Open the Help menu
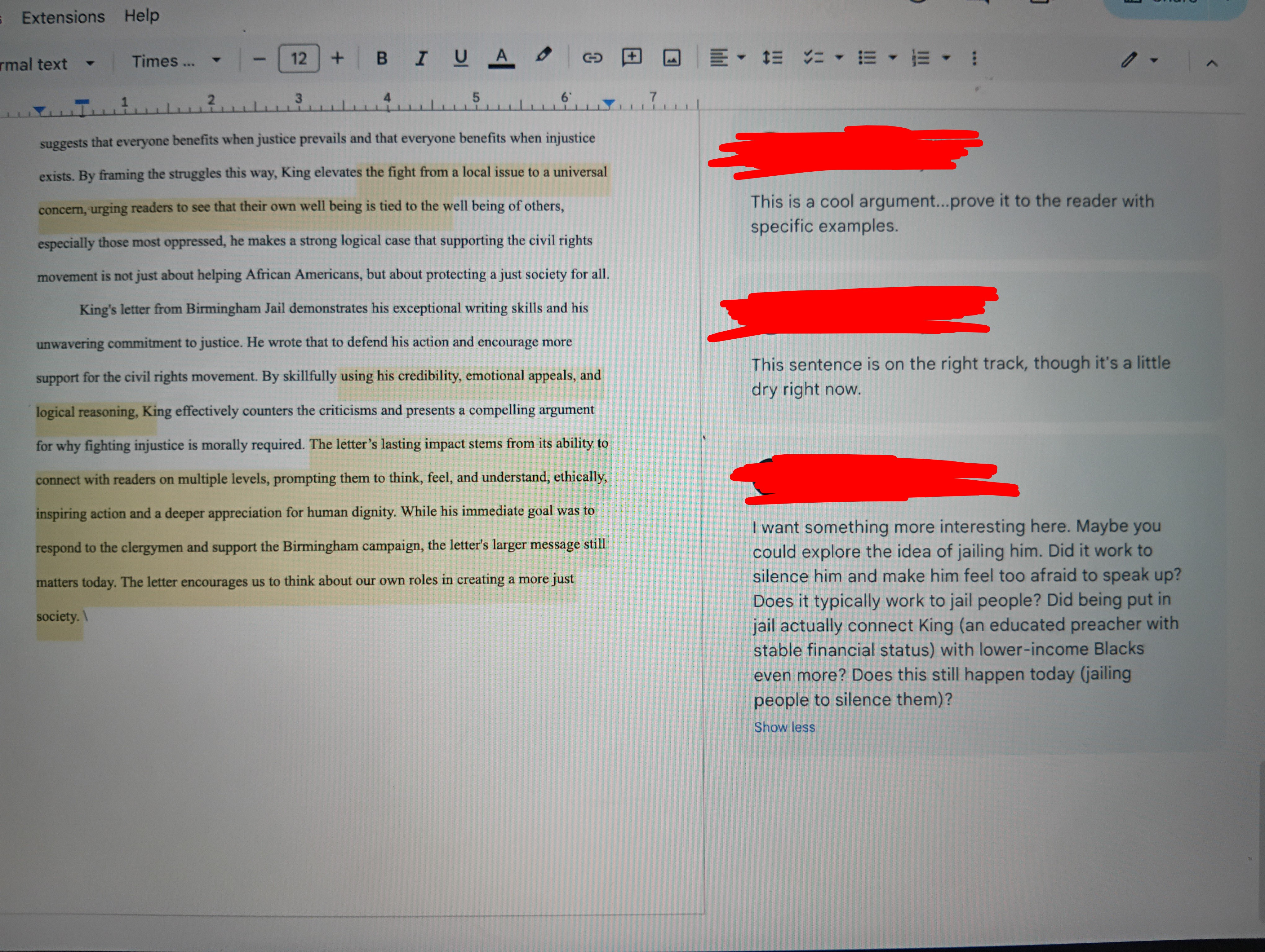The height and width of the screenshot is (952, 1265). [x=142, y=15]
